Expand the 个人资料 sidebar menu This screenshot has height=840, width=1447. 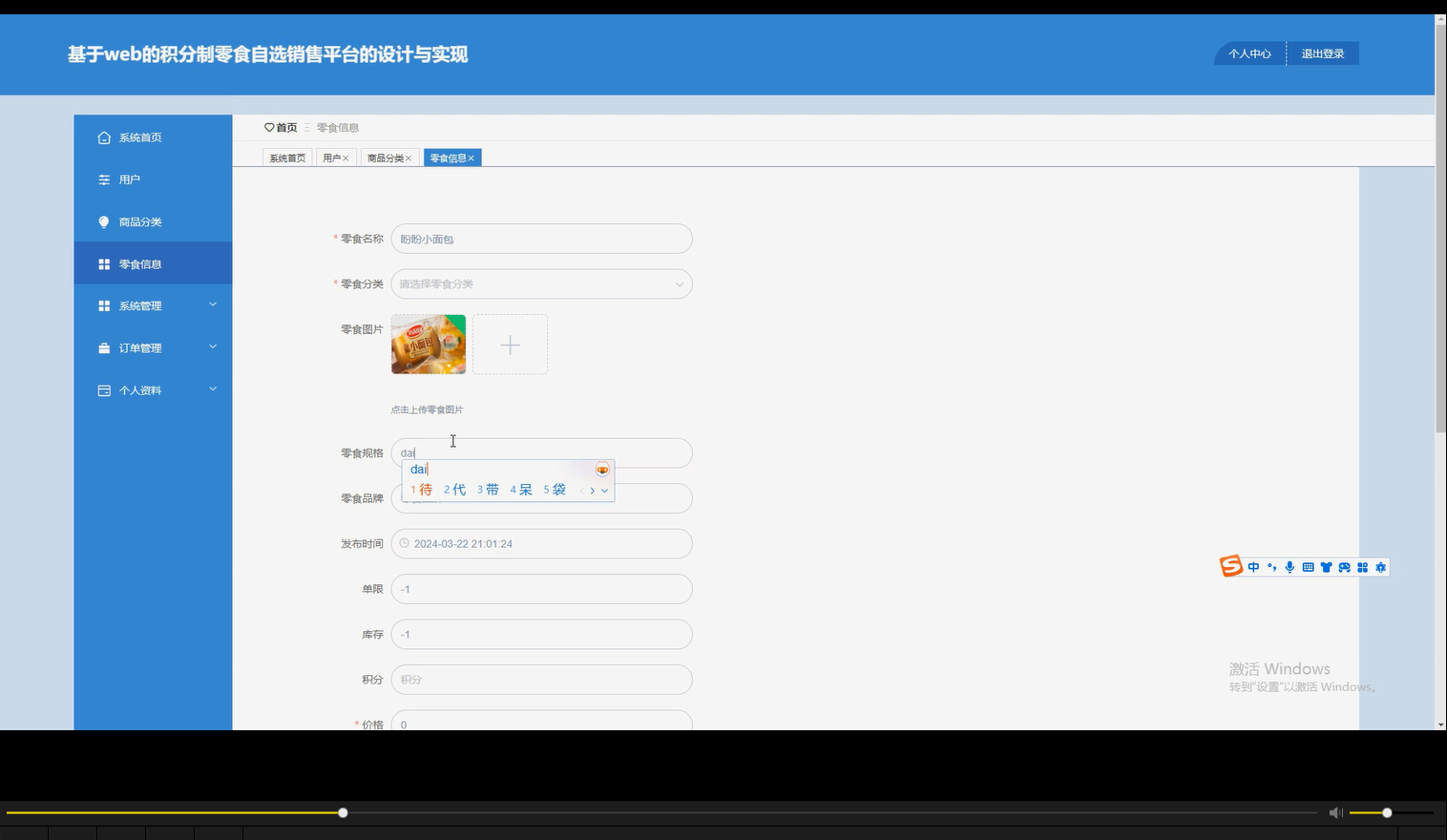pyautogui.click(x=140, y=389)
